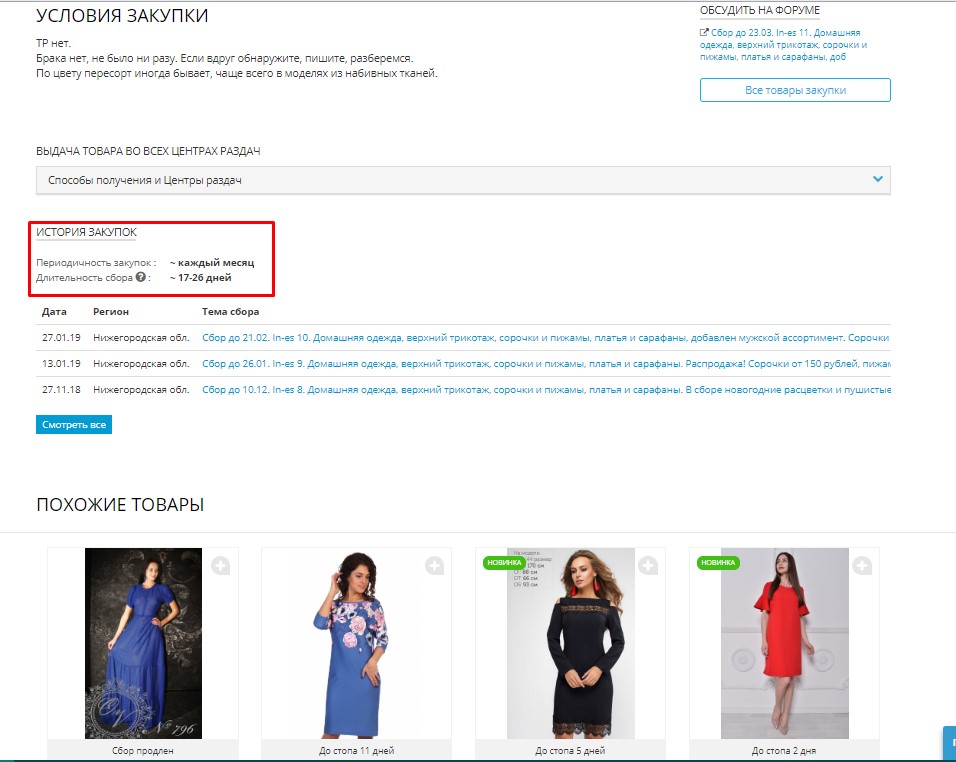The width and height of the screenshot is (956, 762).
Task: Click the НОВИНКА badge on black dress
Action: tap(504, 563)
